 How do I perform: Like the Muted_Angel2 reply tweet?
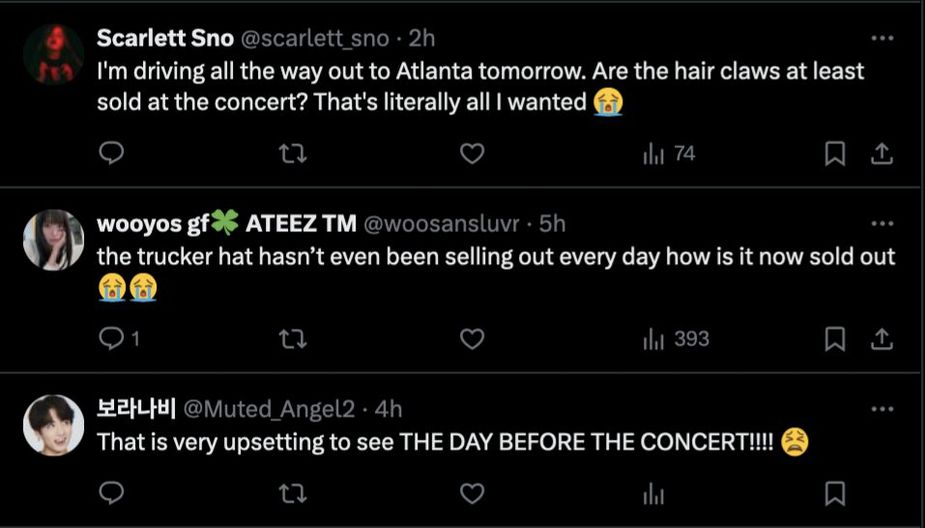click(472, 493)
